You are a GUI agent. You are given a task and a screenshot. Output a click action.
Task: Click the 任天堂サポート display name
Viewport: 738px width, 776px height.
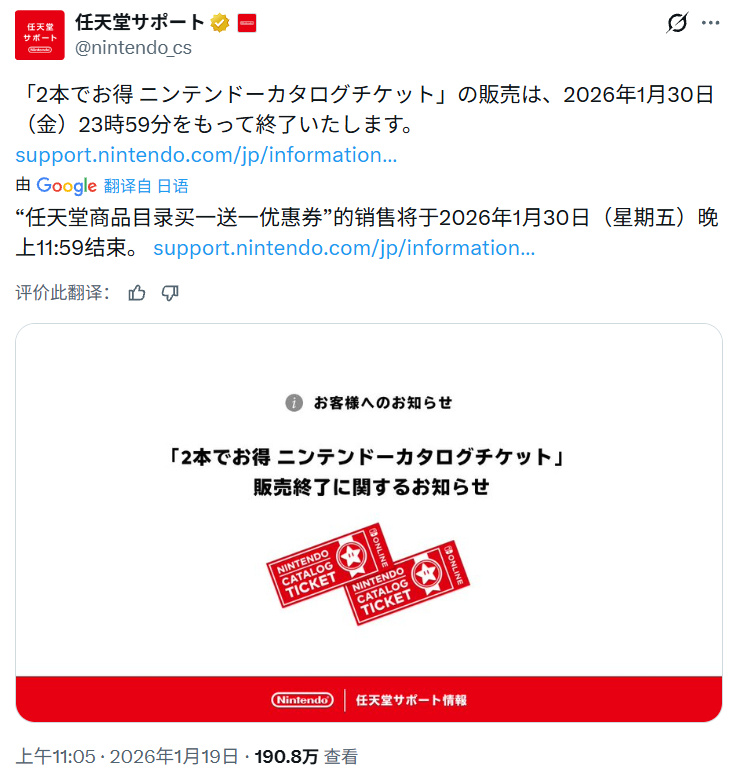coord(140,22)
